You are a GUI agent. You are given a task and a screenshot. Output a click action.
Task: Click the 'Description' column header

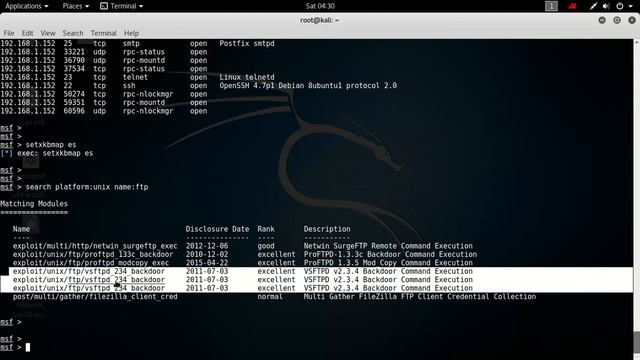[327, 229]
